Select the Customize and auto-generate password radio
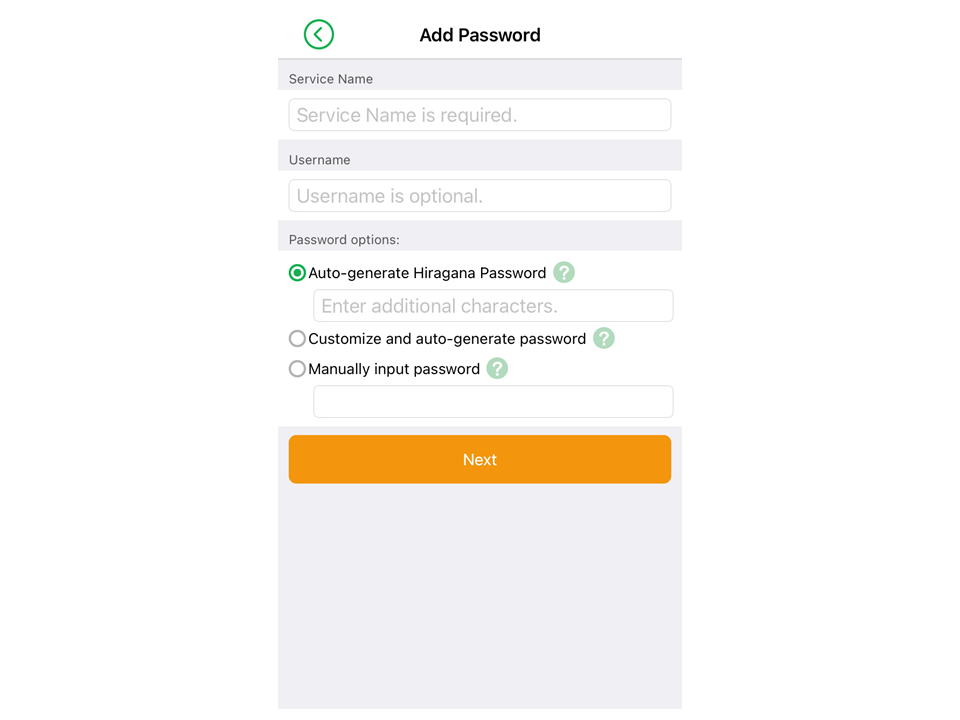 pos(297,339)
